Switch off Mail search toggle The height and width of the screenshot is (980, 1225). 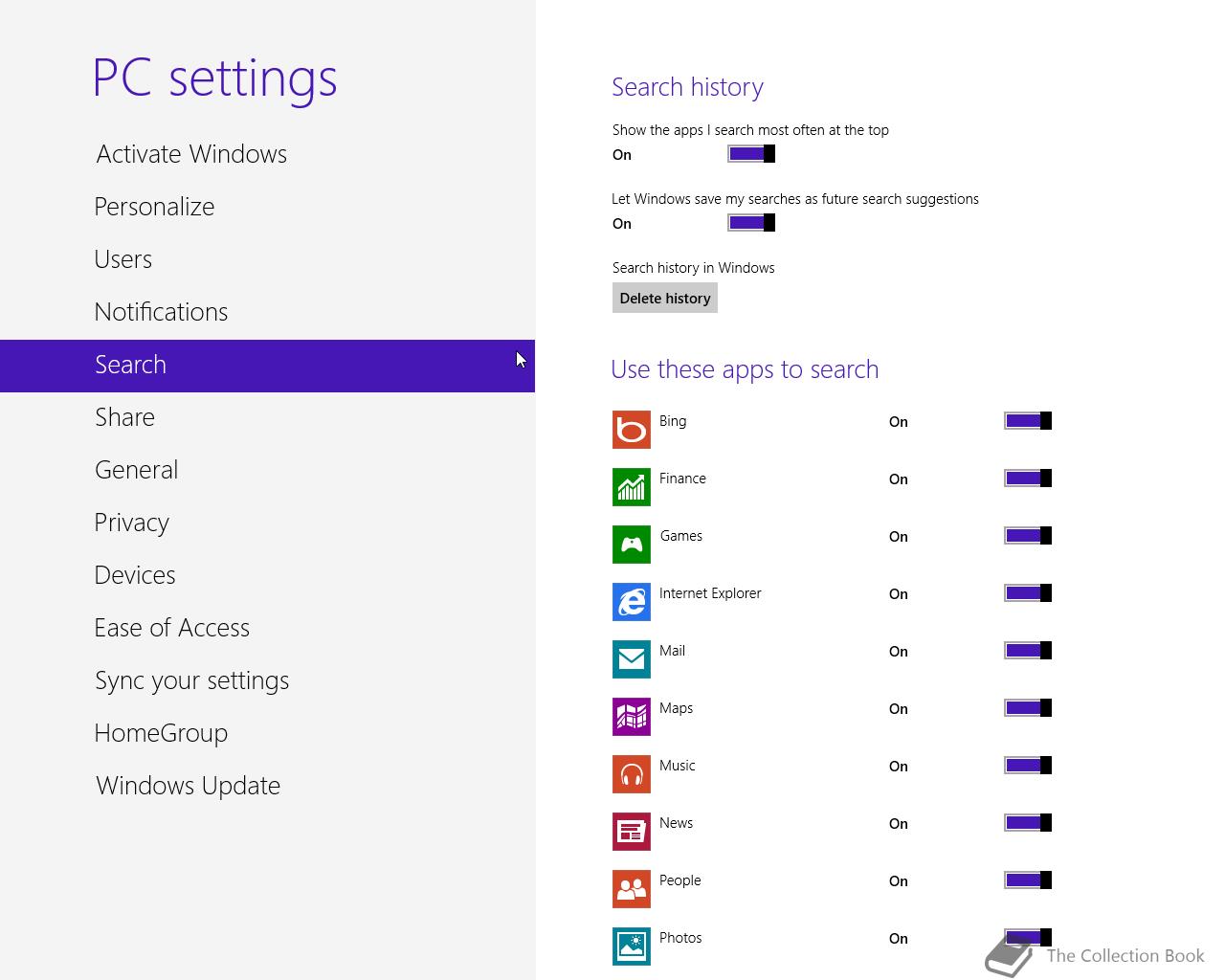click(1028, 651)
